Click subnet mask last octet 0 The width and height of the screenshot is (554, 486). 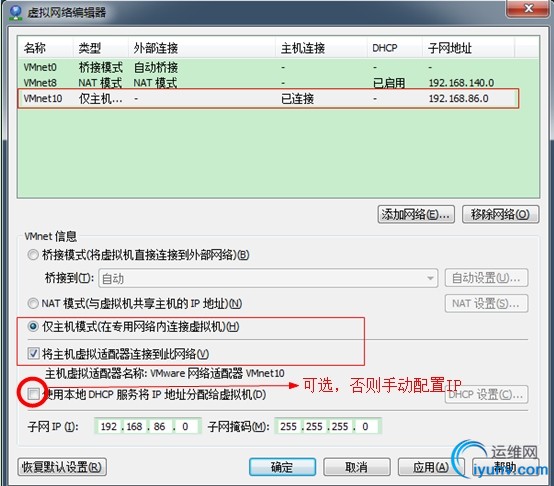[x=365, y=426]
